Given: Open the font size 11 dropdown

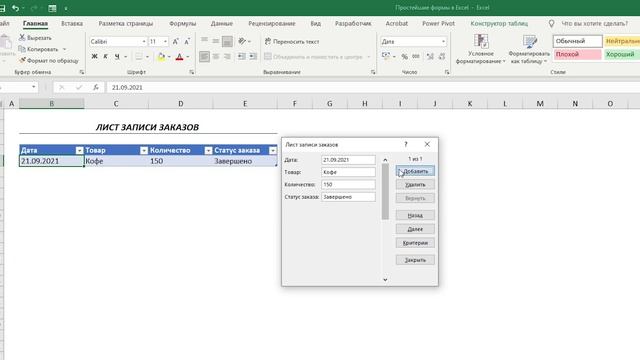Looking at the screenshot, I should 165,42.
